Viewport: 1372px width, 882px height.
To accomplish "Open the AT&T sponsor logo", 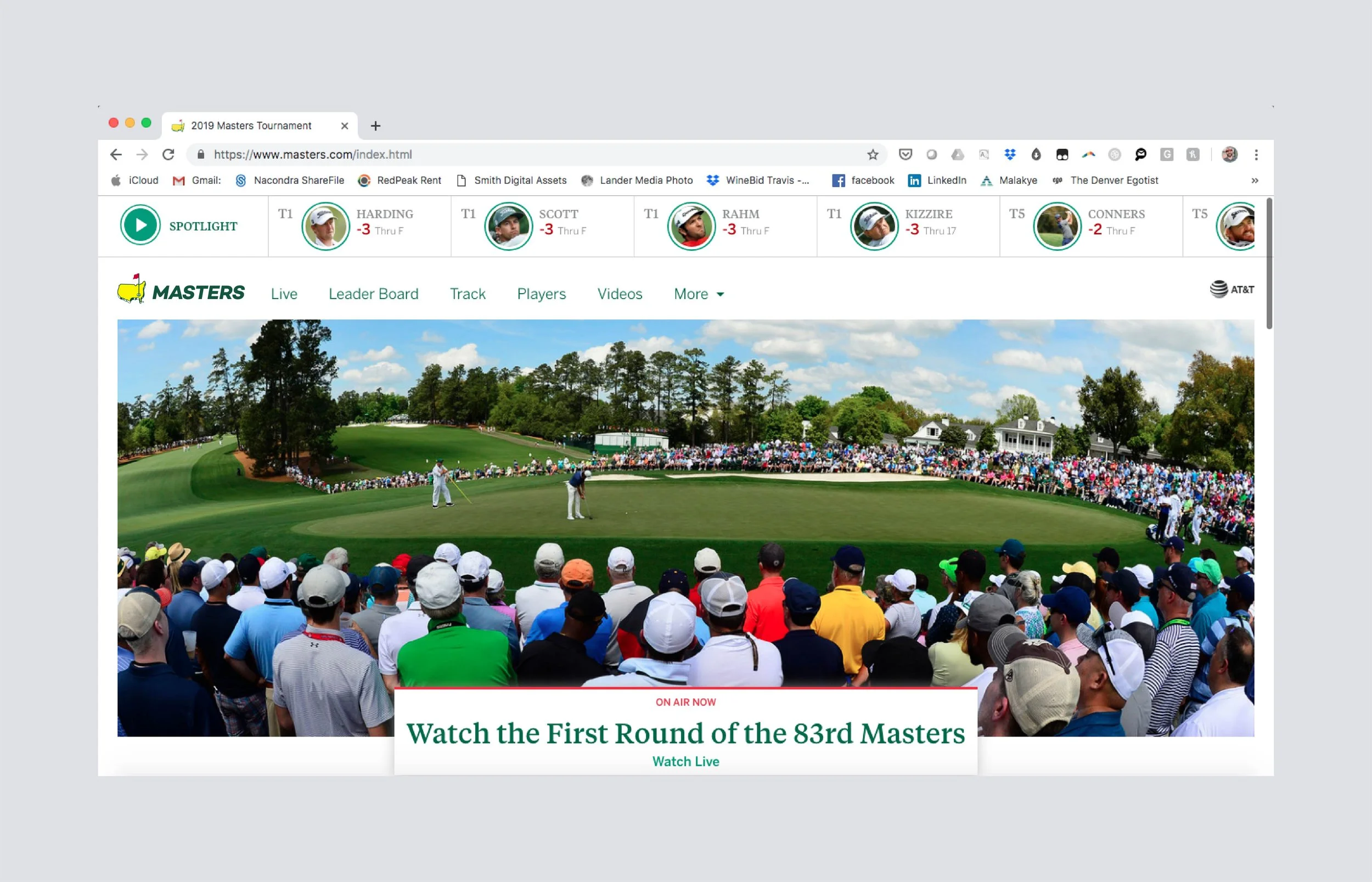I will (1232, 289).
